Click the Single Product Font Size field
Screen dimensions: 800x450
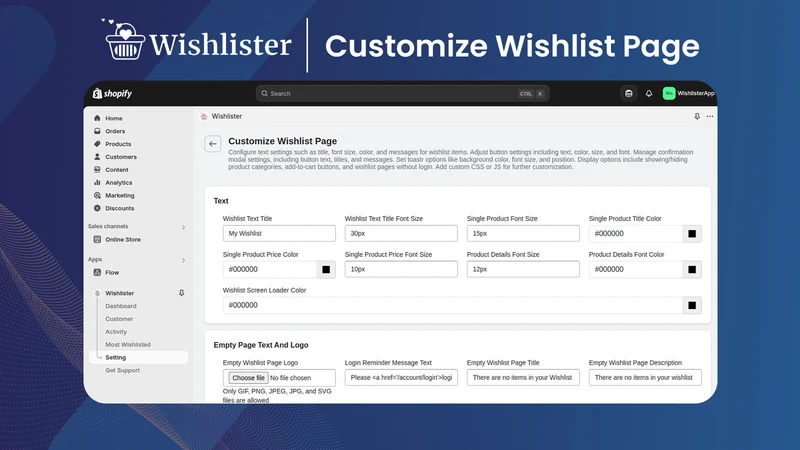point(523,233)
